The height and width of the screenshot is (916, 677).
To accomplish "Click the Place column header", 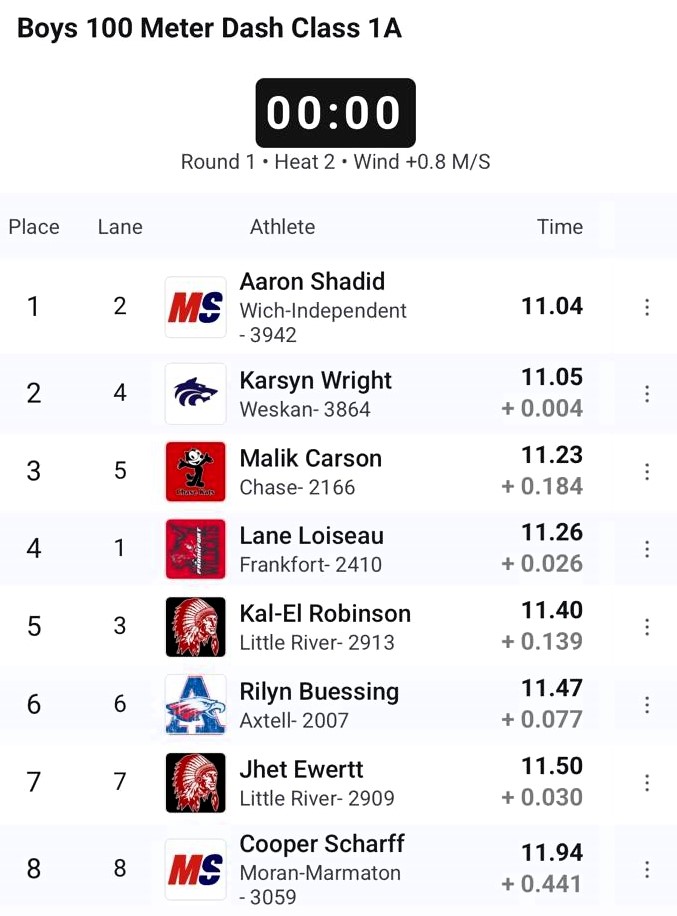I will (34, 227).
